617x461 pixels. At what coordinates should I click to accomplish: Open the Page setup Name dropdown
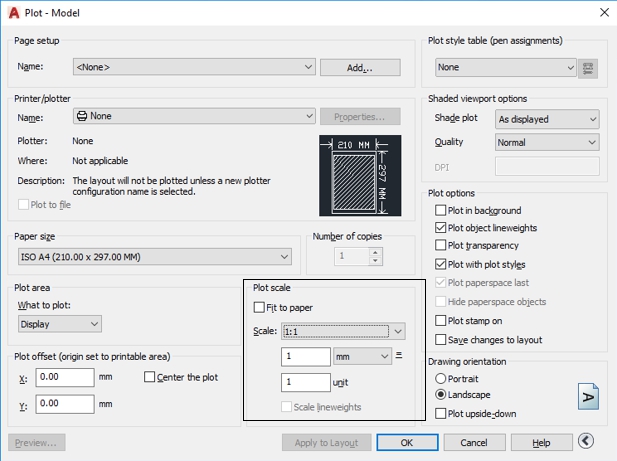194,67
